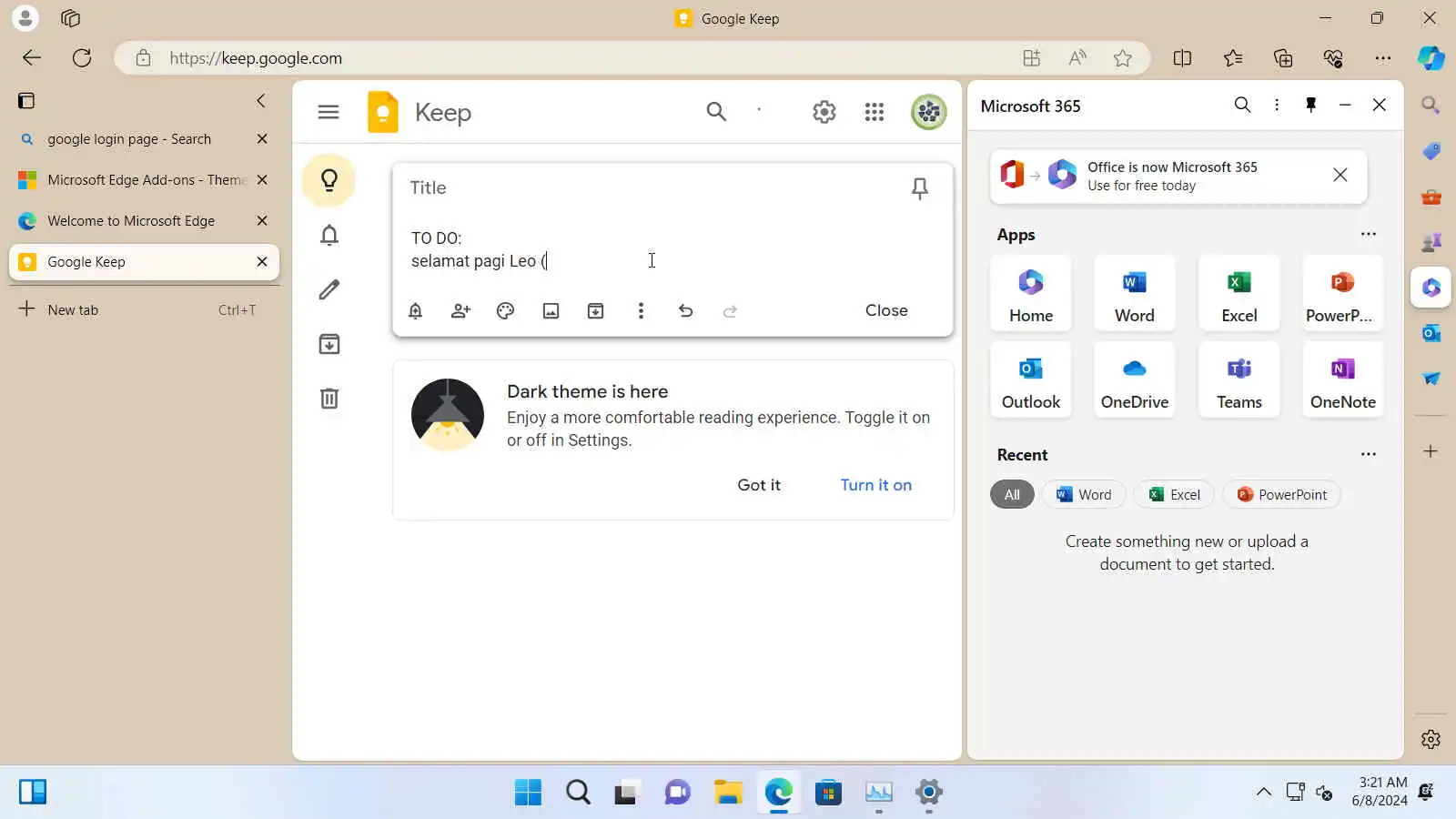The image size is (1456, 819).
Task: Archive the current note from its toolbar
Action: pos(596,311)
